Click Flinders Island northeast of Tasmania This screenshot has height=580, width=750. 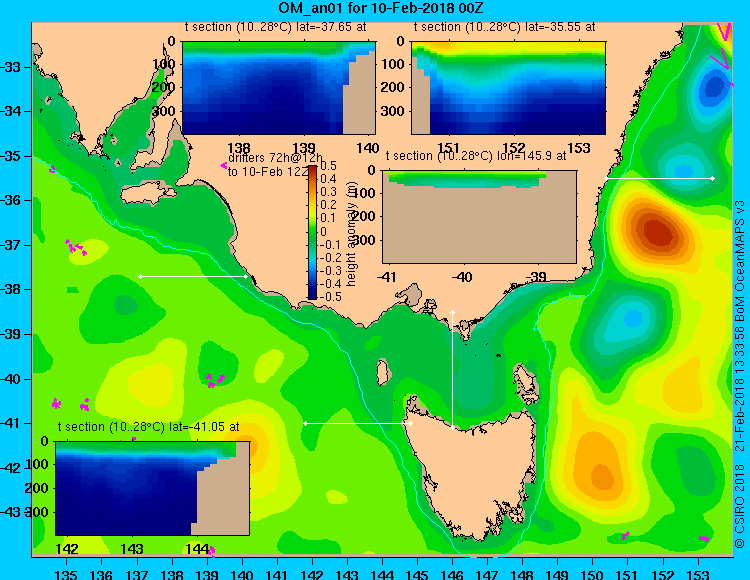[525, 382]
